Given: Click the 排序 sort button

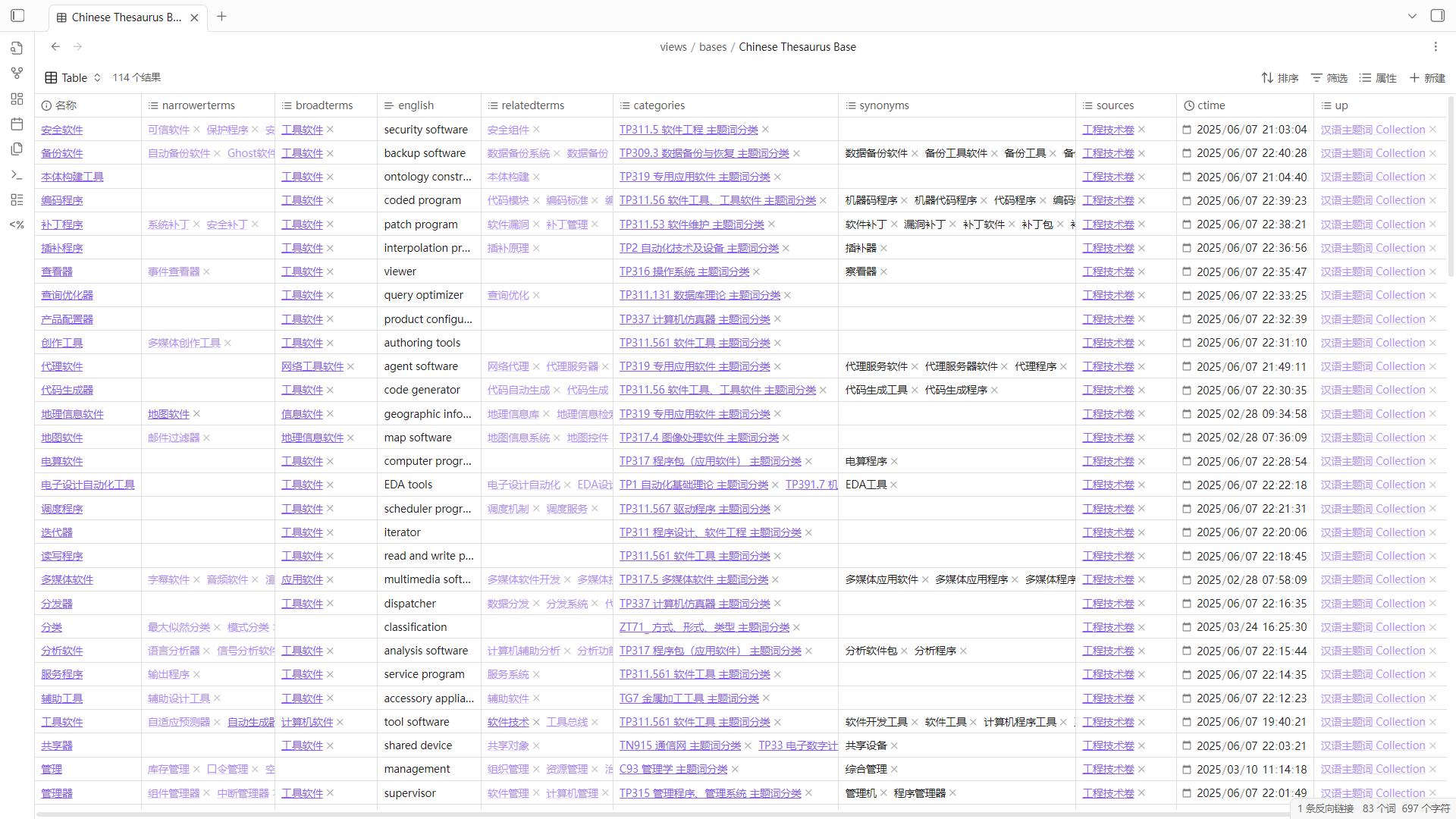Looking at the screenshot, I should pos(1279,78).
